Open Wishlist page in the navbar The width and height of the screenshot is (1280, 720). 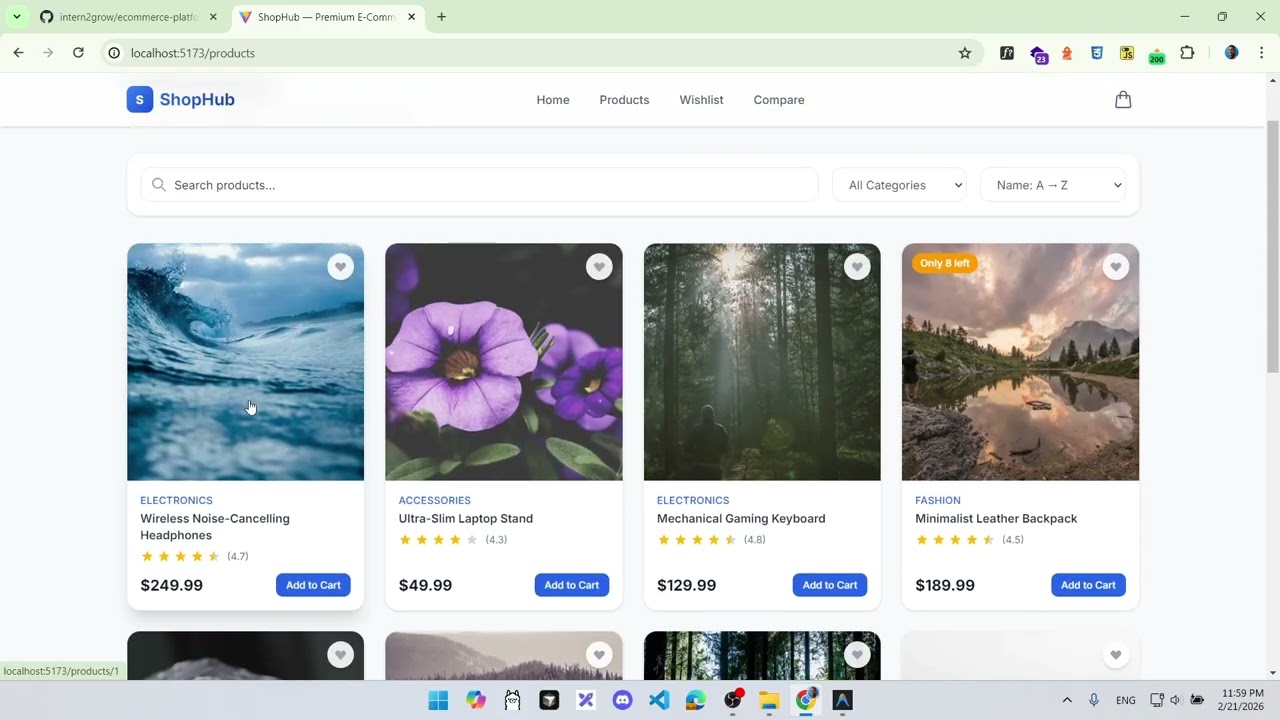[x=701, y=100]
